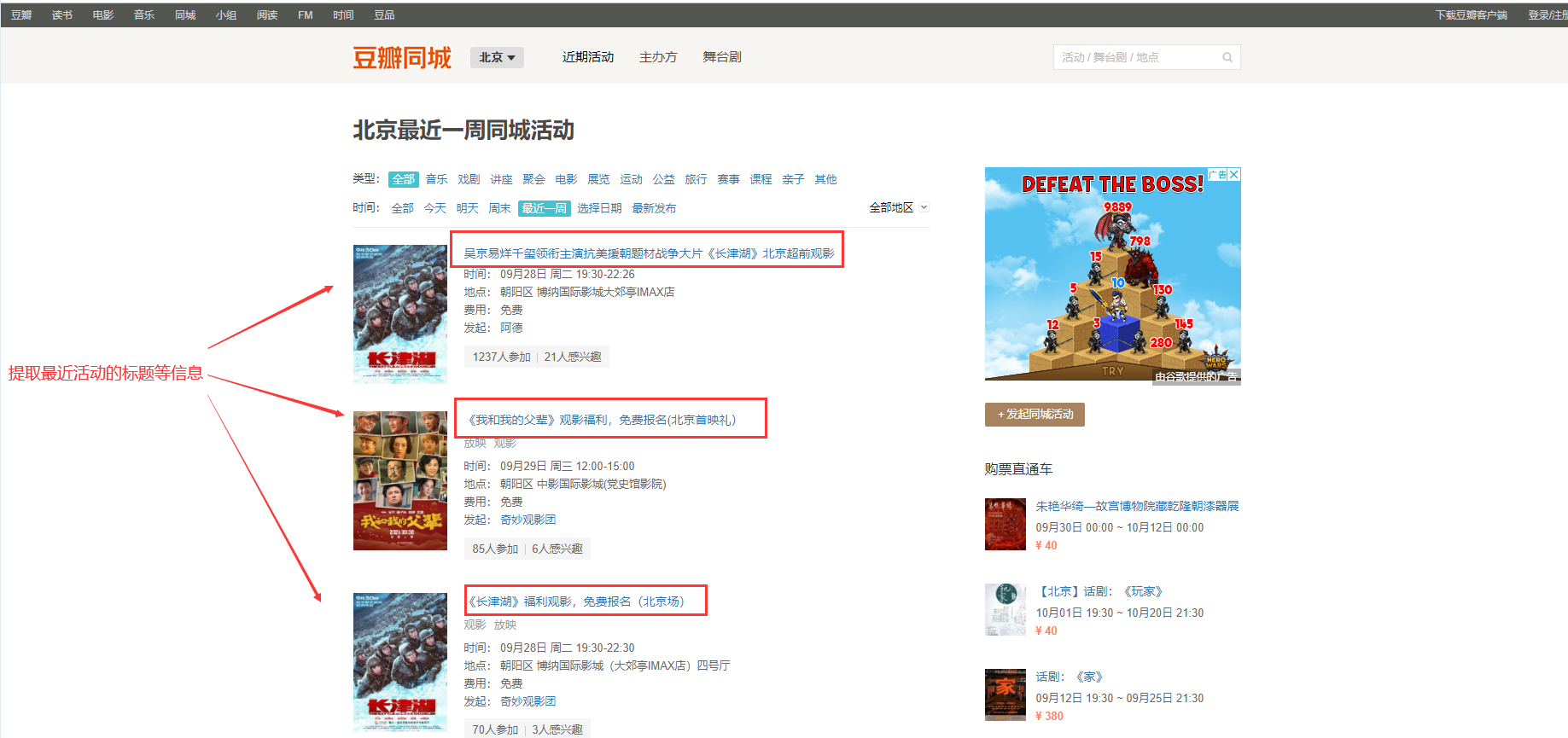Click the 1237人参加 count

[502, 357]
